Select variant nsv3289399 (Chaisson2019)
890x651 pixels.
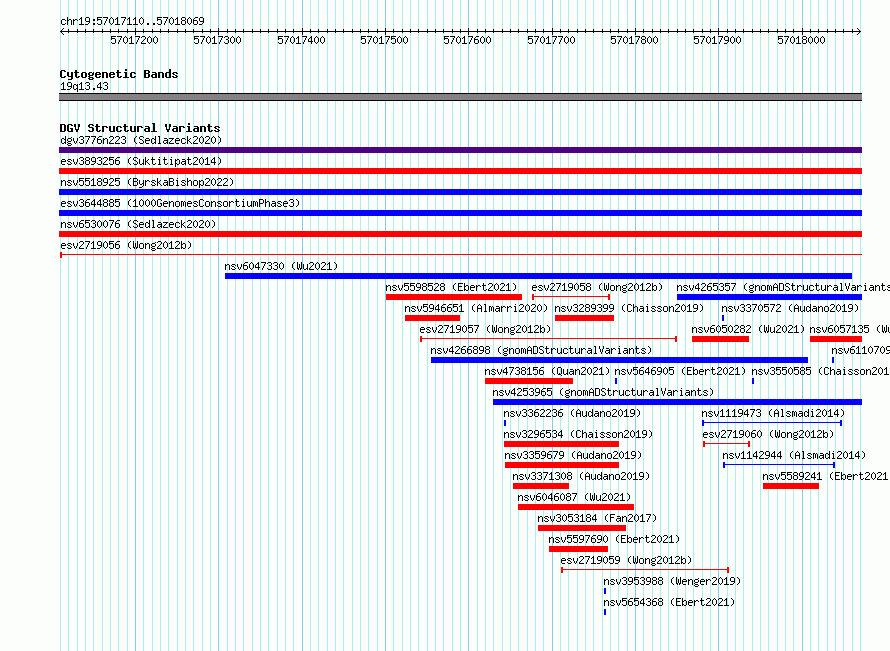point(629,308)
